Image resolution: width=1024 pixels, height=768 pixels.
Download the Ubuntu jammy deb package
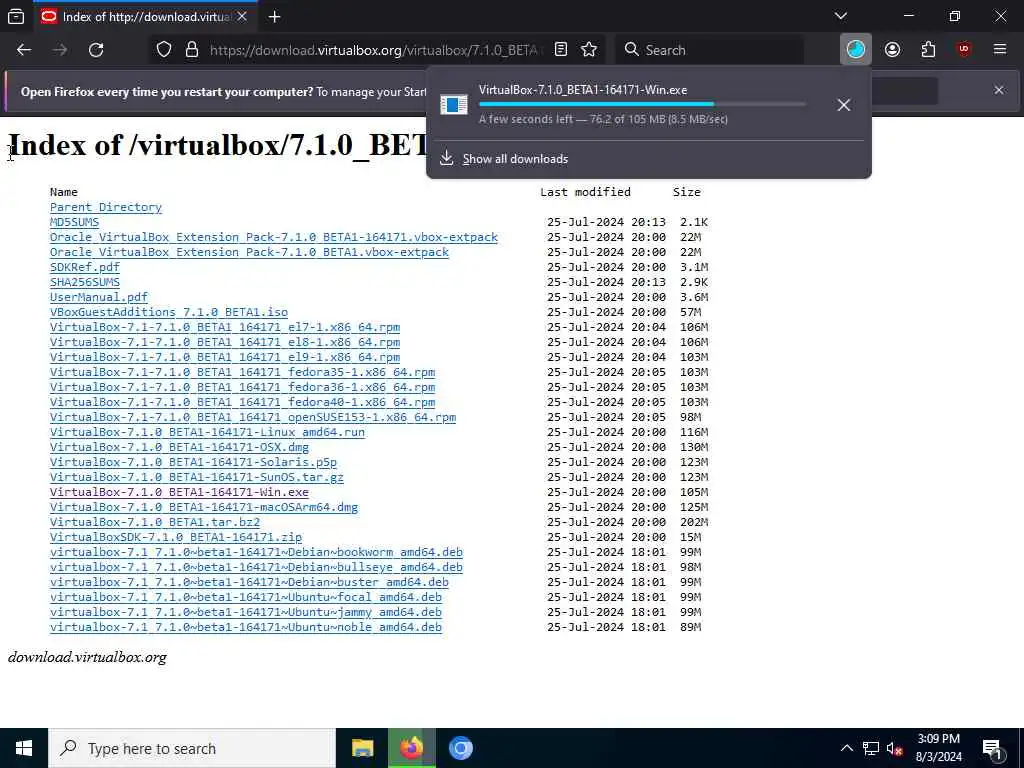pyautogui.click(x=246, y=613)
